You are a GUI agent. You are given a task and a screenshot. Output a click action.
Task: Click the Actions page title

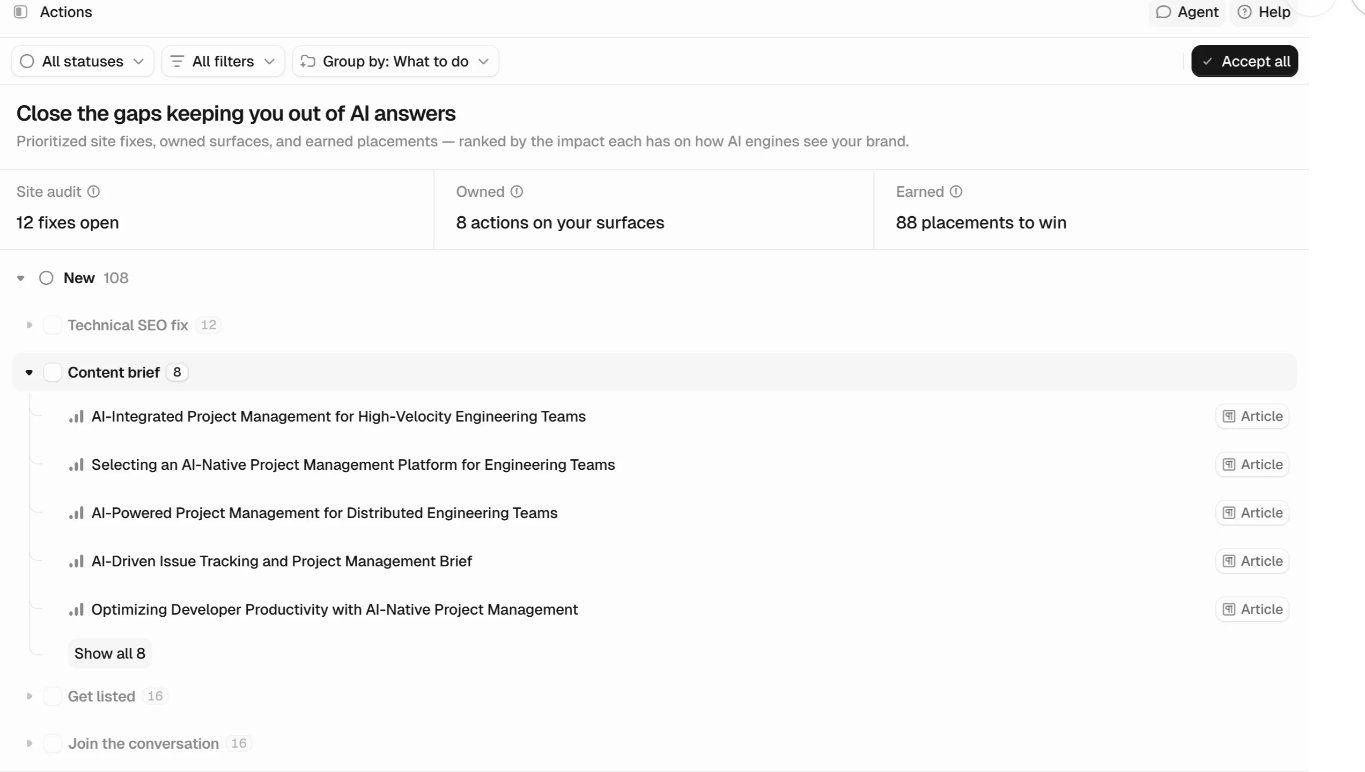coord(66,12)
